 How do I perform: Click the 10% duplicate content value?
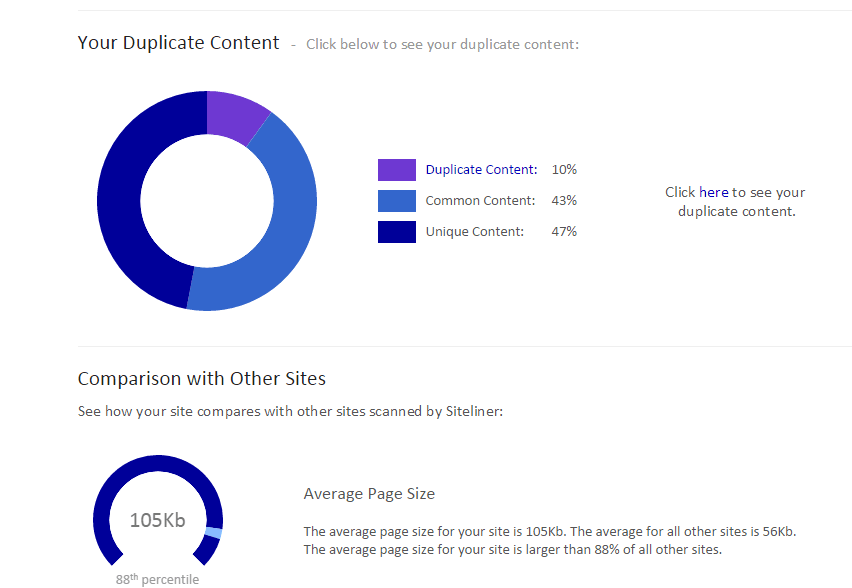(x=564, y=169)
